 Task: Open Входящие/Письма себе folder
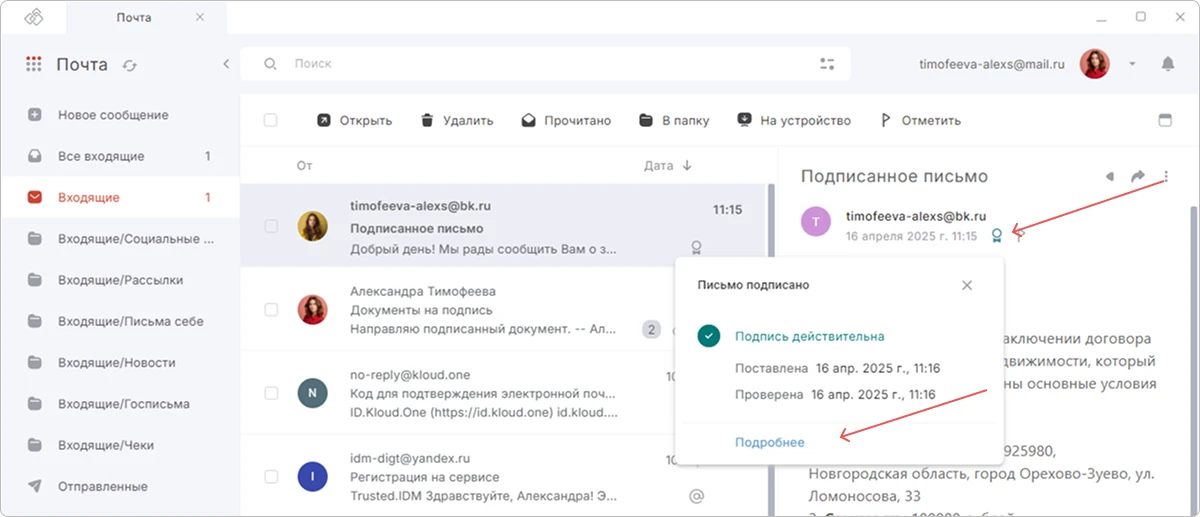pyautogui.click(x=120, y=321)
